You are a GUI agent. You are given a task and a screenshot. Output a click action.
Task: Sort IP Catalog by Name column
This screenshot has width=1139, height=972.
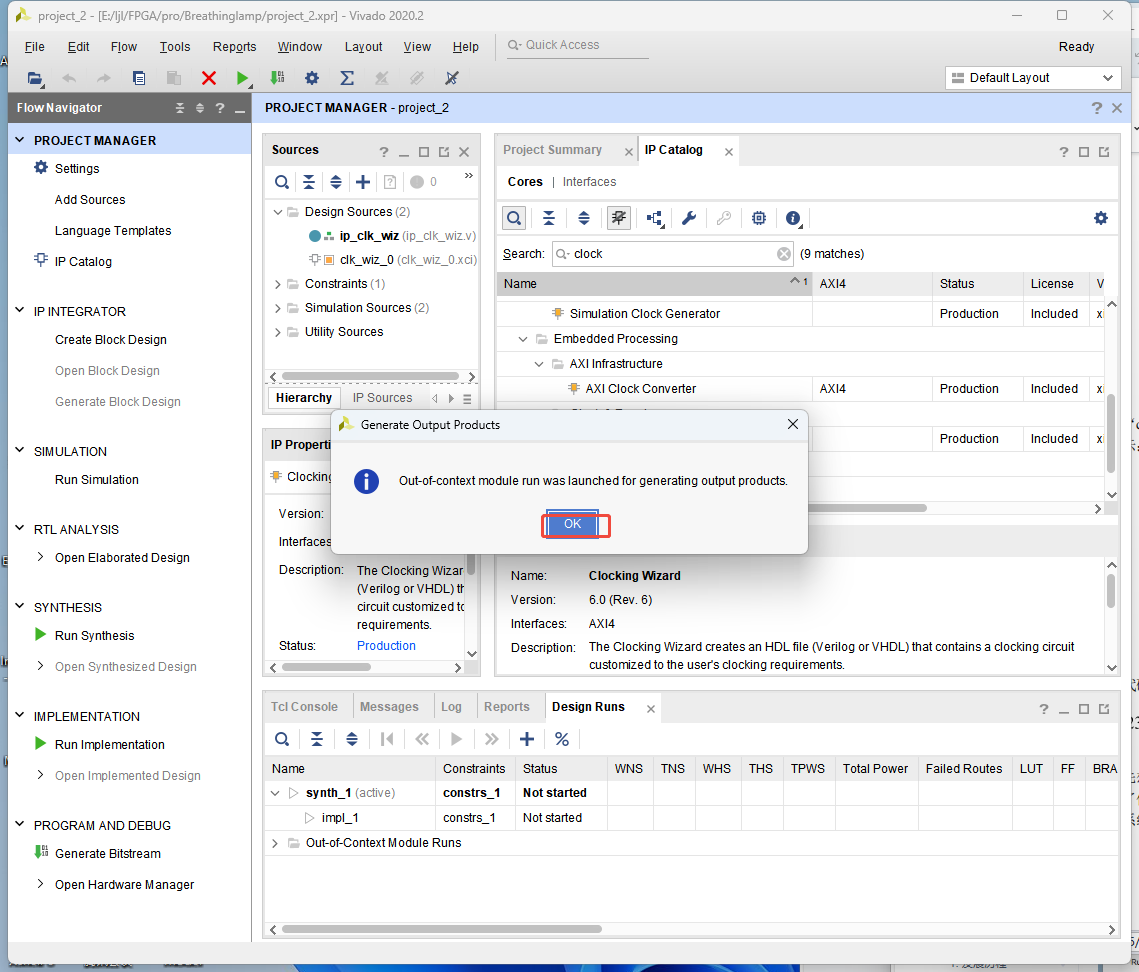pos(654,284)
